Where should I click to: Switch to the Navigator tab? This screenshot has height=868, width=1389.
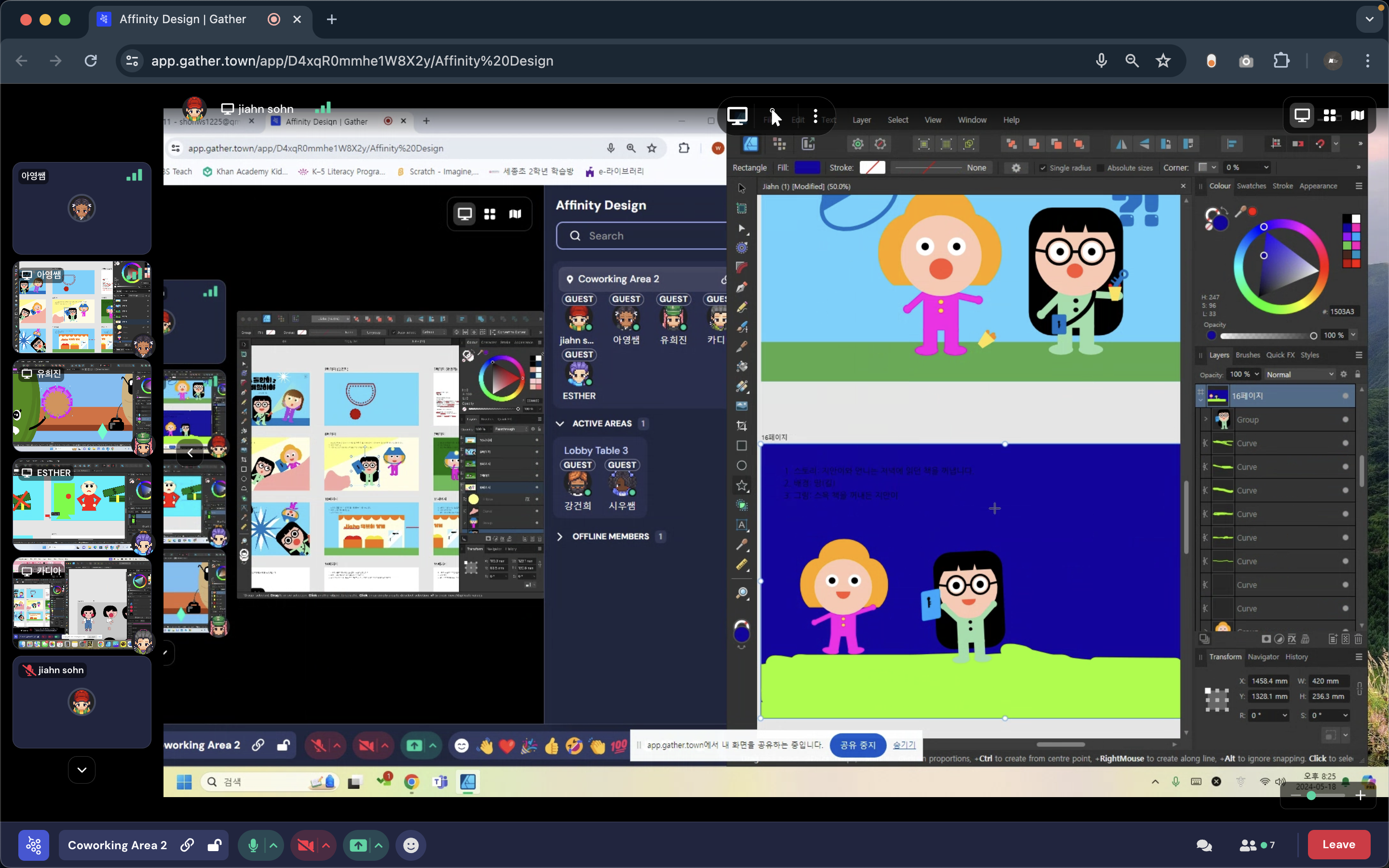(1263, 657)
